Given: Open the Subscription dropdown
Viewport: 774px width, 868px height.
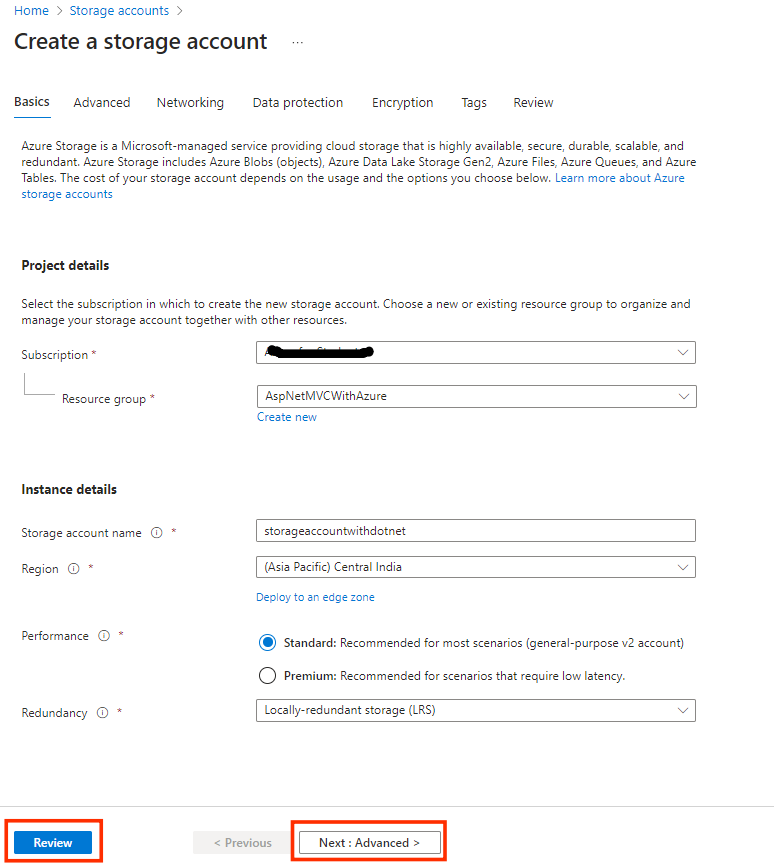Looking at the screenshot, I should click(476, 353).
